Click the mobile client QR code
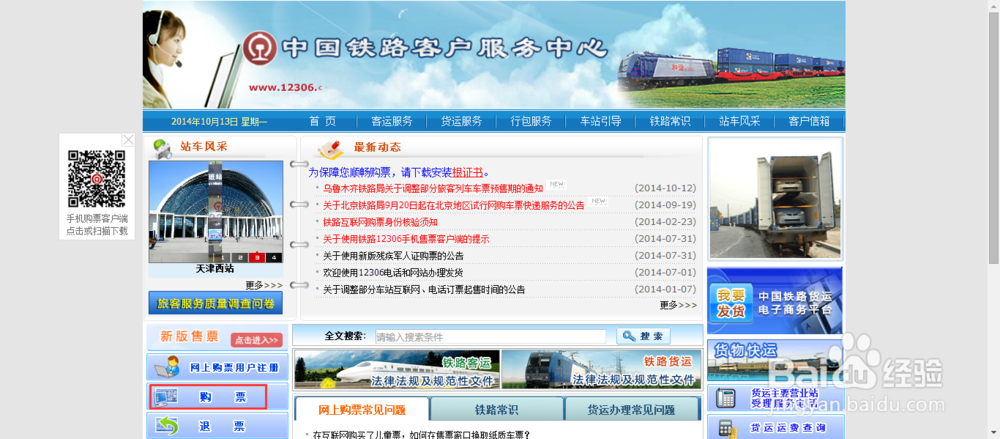1000x439 pixels. click(97, 178)
